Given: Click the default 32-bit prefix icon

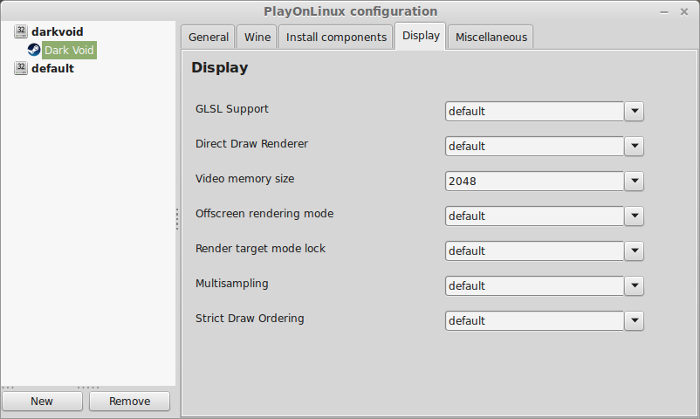Looking at the screenshot, I should point(21,68).
